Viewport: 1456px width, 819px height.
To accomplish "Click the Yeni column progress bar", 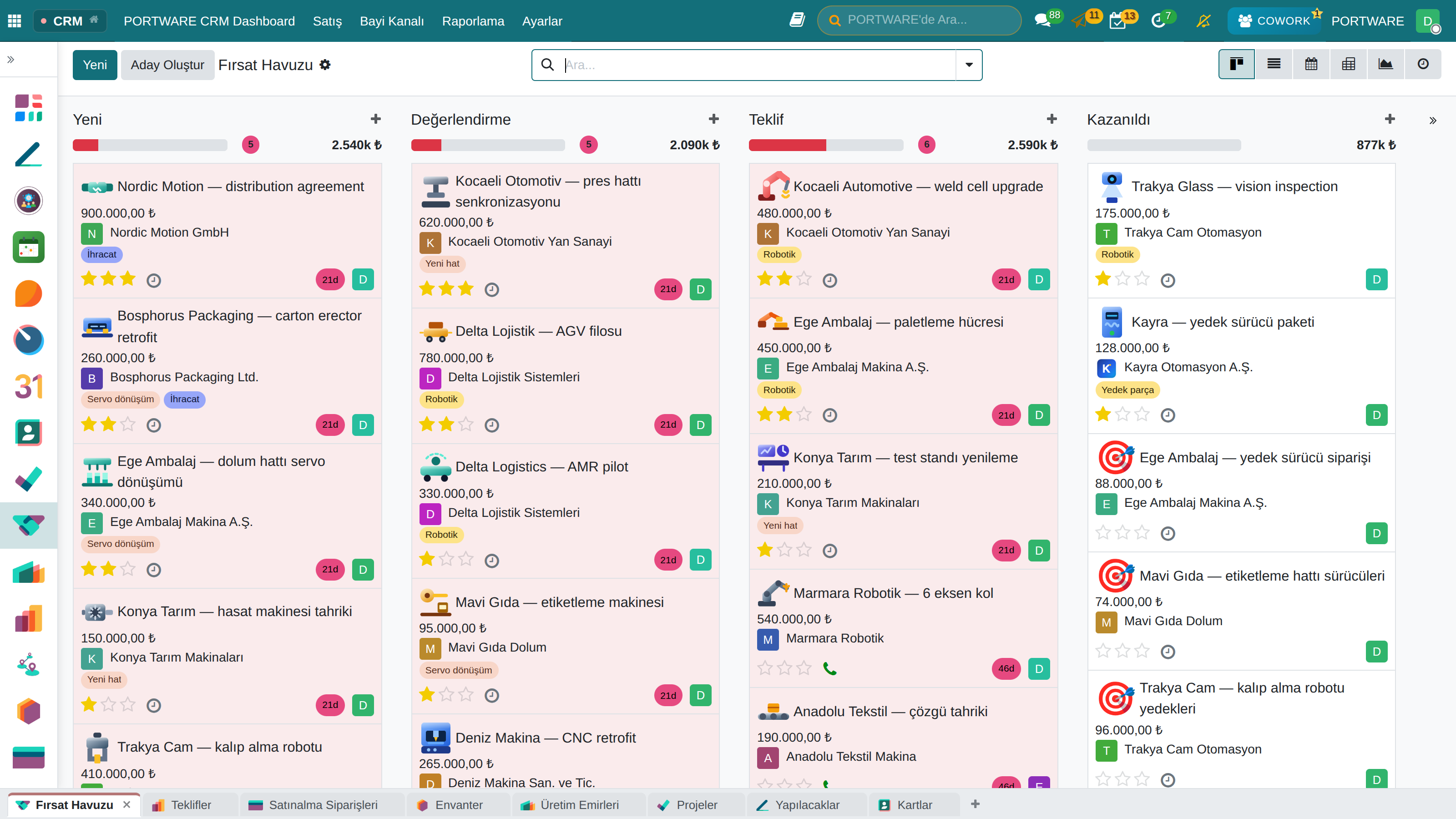I will (150, 145).
